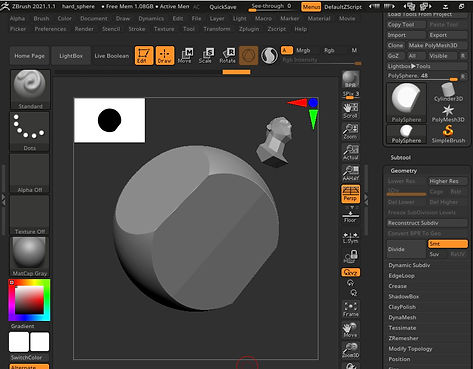Collapse the Geometry section
This screenshot has width=473, height=369.
[404, 171]
